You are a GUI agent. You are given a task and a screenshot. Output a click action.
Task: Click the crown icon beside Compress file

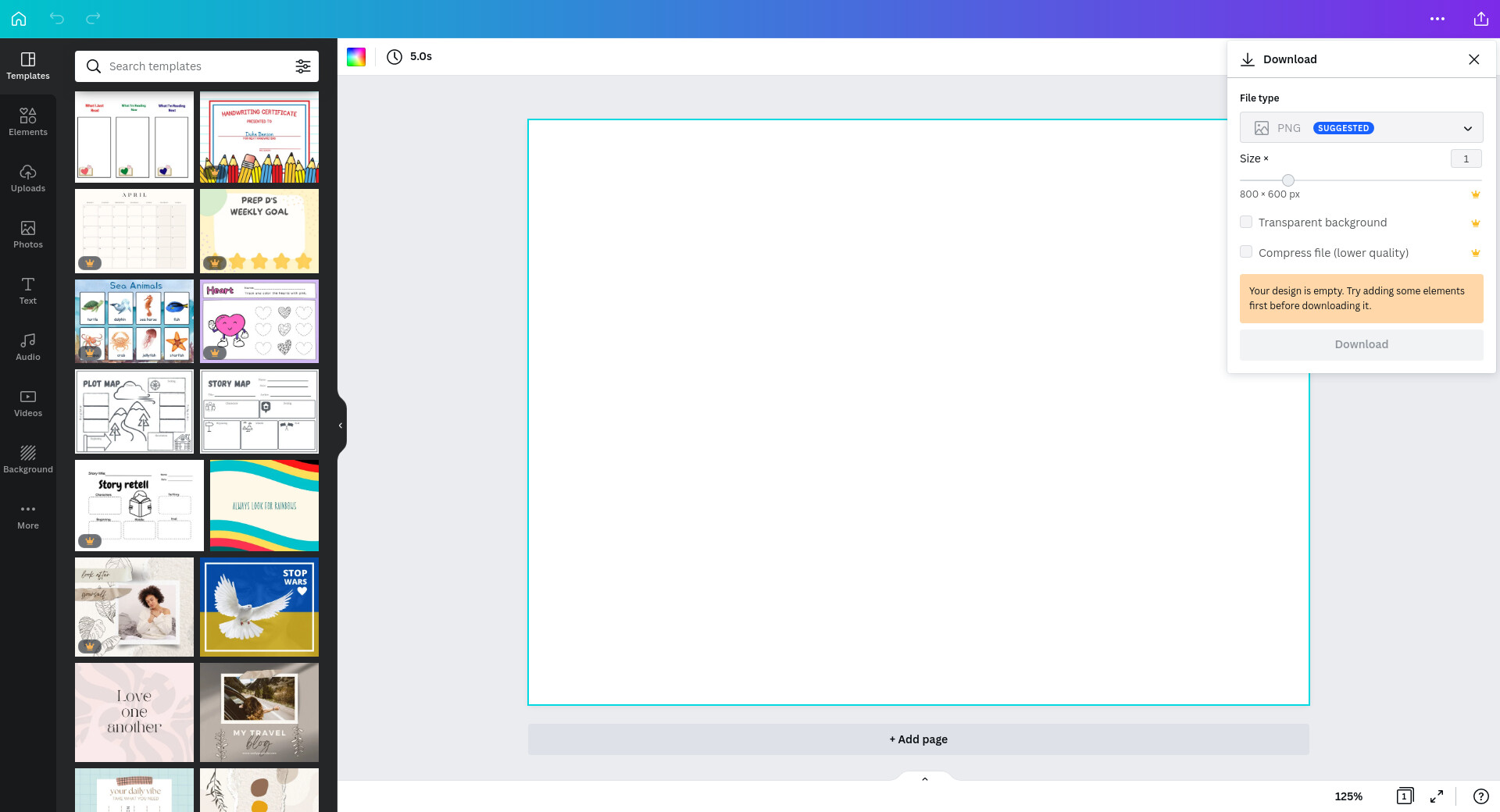(1476, 253)
